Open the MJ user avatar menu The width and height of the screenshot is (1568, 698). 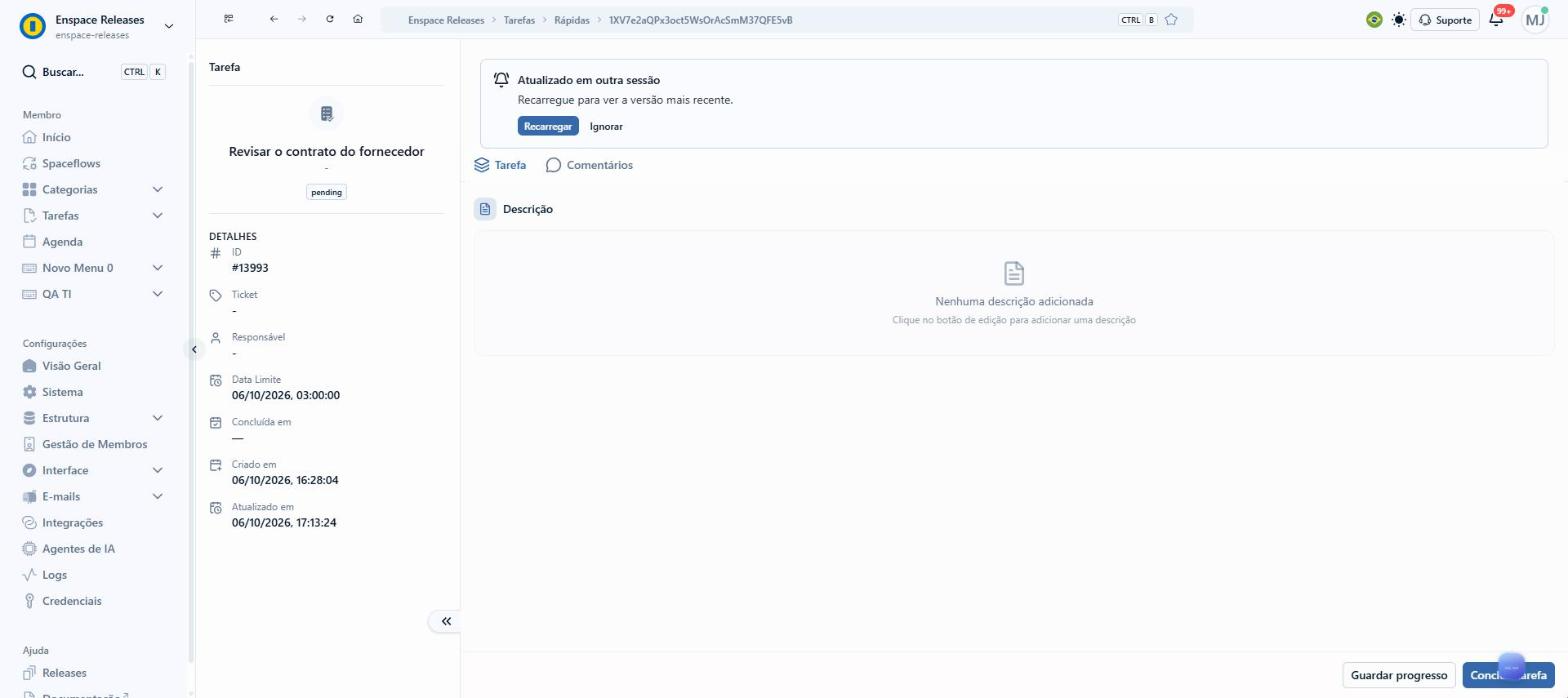1534,20
